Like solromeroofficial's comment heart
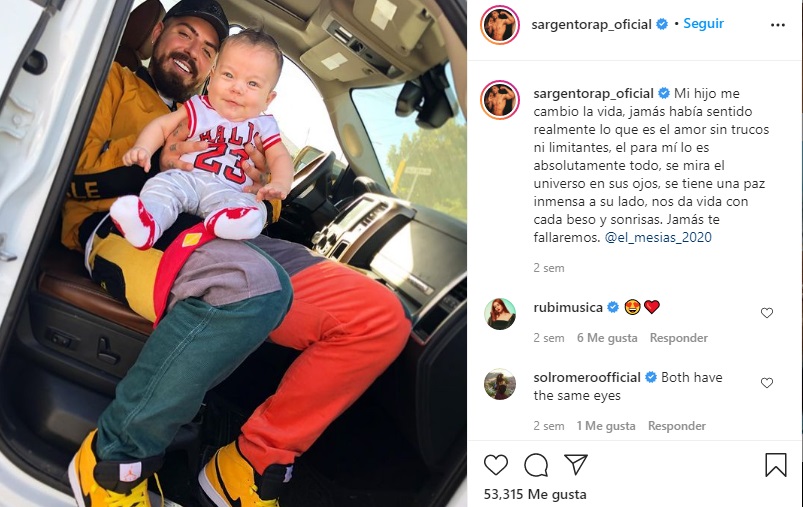The height and width of the screenshot is (507, 803). (x=767, y=383)
